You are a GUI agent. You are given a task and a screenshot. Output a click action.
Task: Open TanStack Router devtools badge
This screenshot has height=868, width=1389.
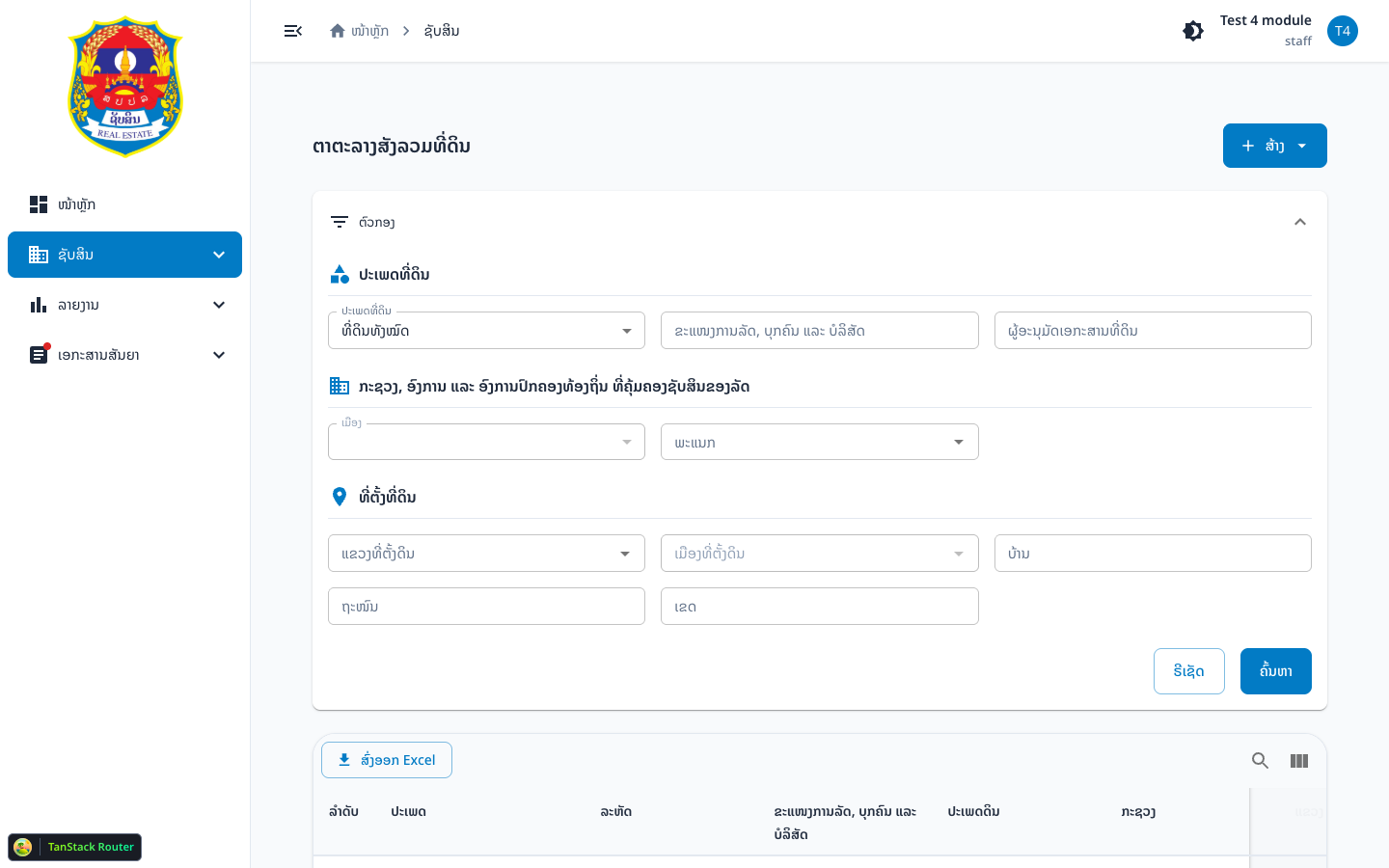coord(75,847)
